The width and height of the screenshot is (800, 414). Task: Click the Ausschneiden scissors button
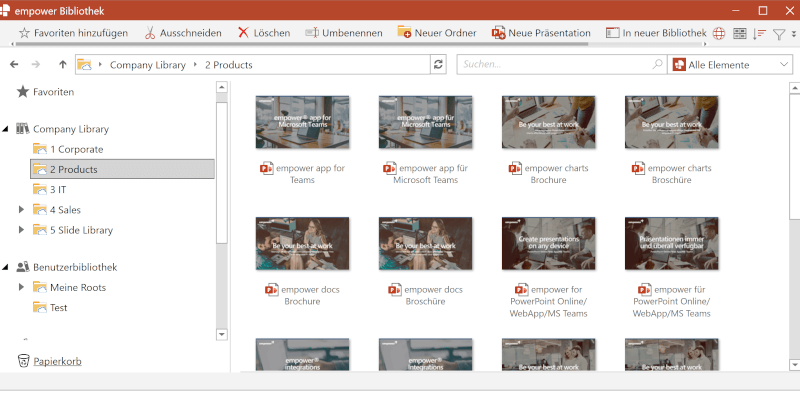point(183,33)
